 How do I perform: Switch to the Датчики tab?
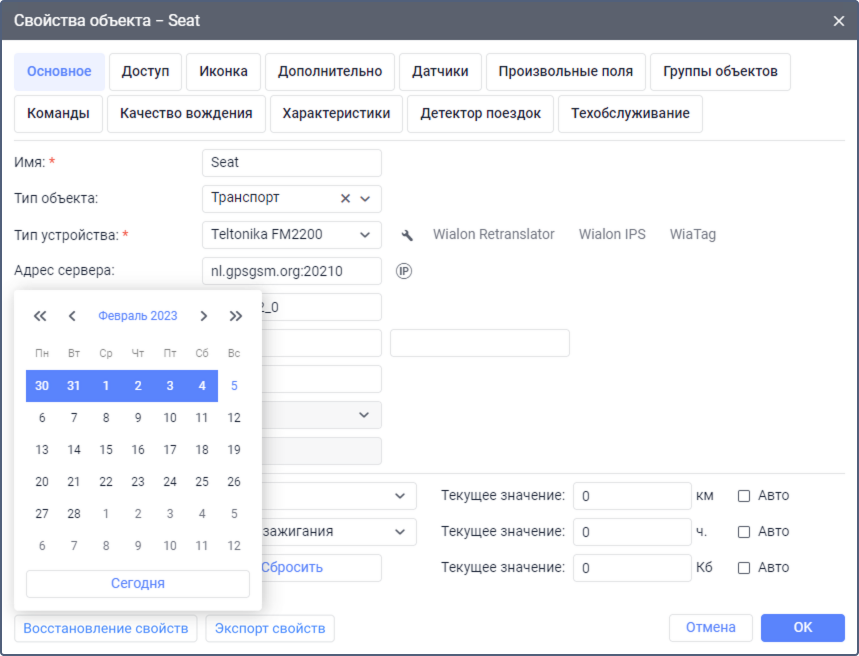(440, 72)
